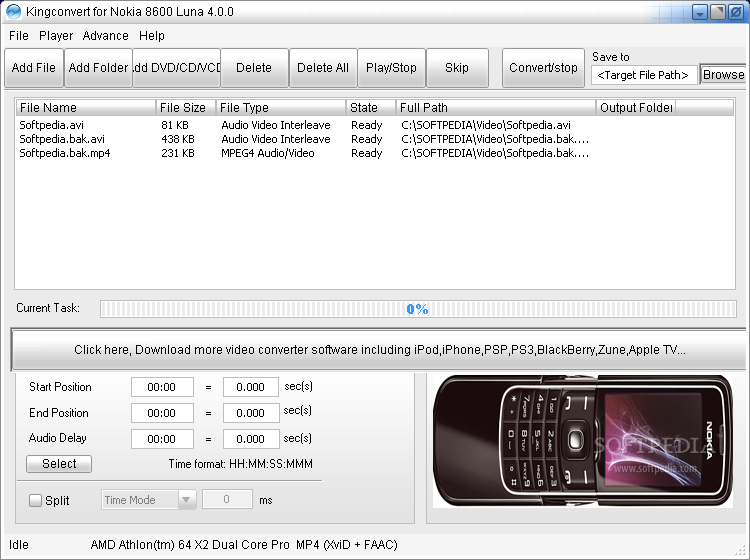750x560 pixels.
Task: Click the Current Task progress bar
Action: coord(418,309)
